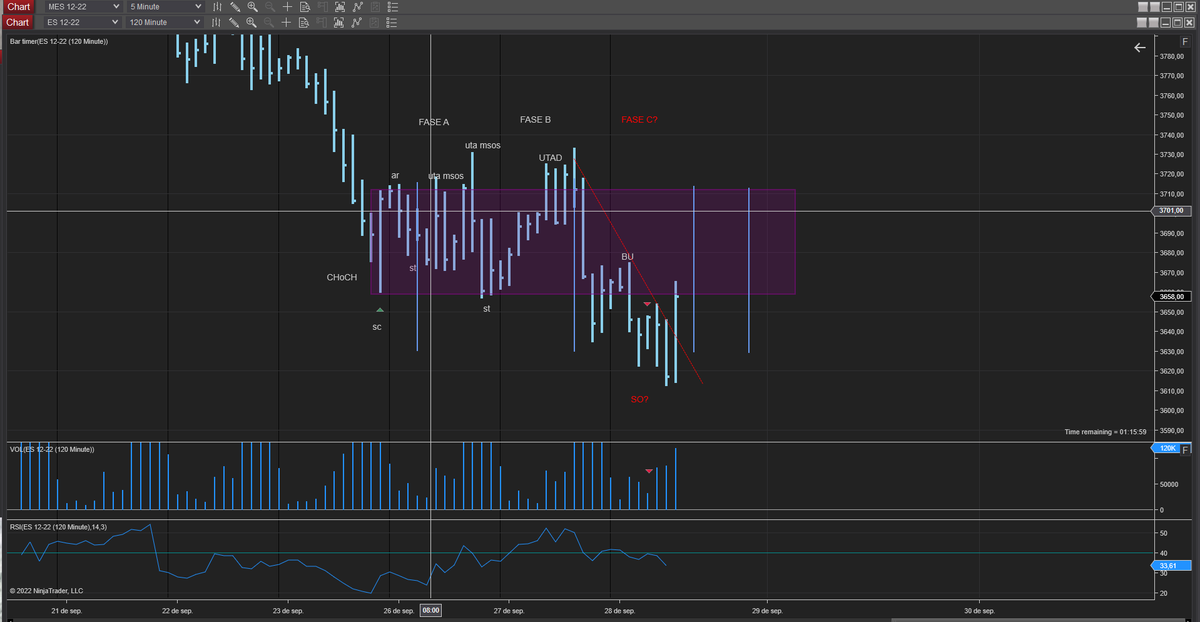Screen dimensions: 1200x622
Task: Show Data Box icon in ES 12-22 toolbar
Action: point(304,22)
